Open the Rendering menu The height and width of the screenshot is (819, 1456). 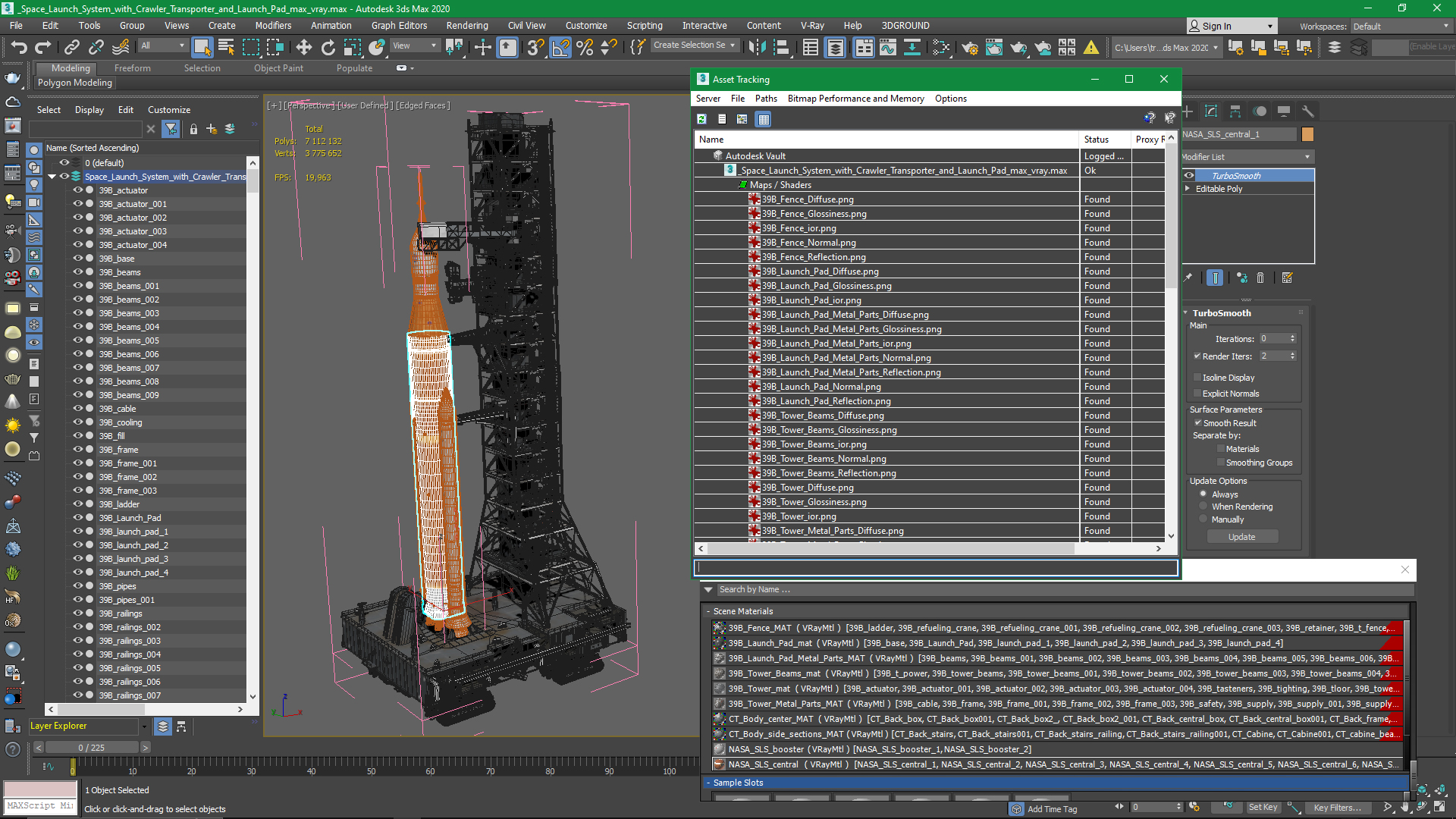(466, 25)
